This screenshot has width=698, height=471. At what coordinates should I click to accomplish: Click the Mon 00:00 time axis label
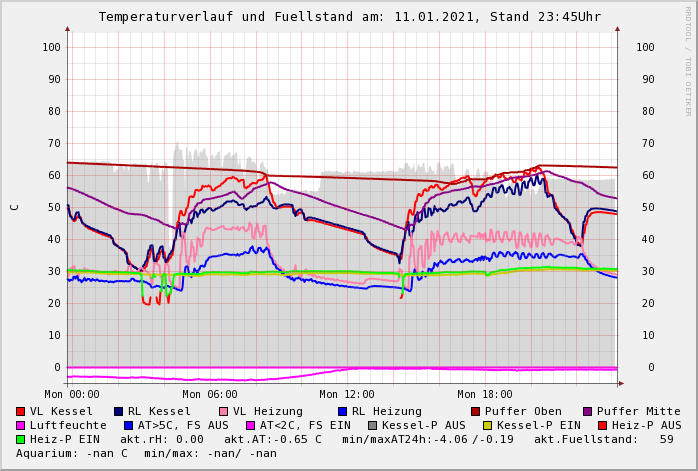pos(73,394)
